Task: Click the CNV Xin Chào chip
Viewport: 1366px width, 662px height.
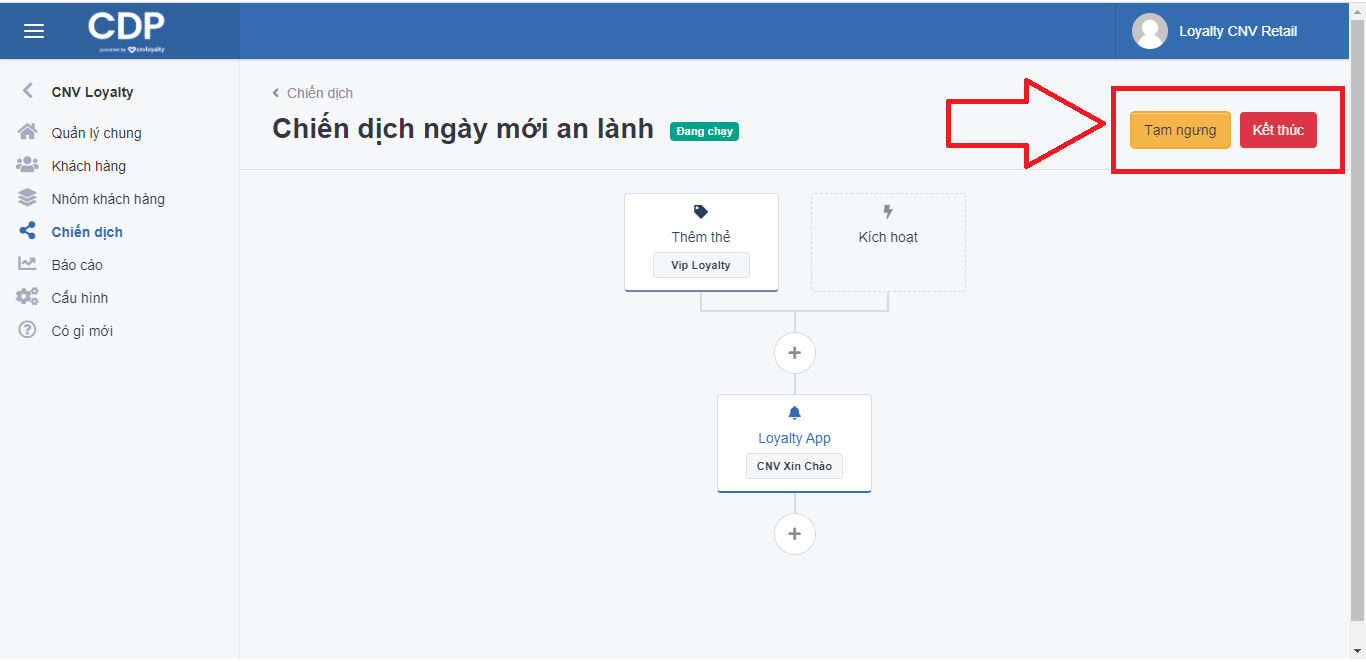Action: [x=795, y=466]
